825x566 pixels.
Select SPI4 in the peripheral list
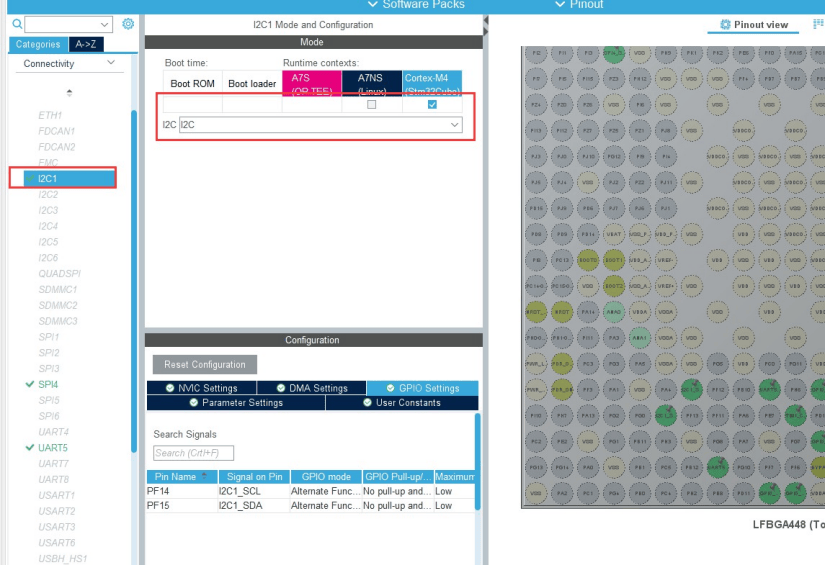click(48, 385)
